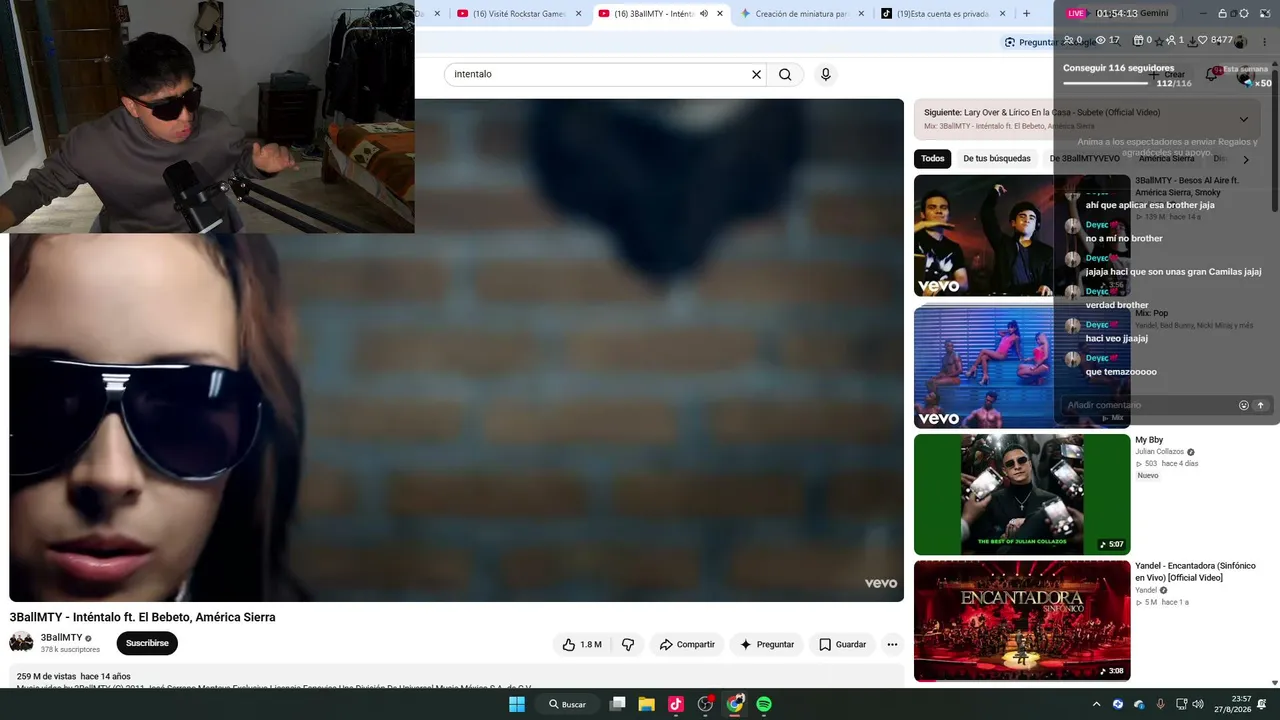
Task: Open Spotify from the taskbar
Action: tap(764, 704)
